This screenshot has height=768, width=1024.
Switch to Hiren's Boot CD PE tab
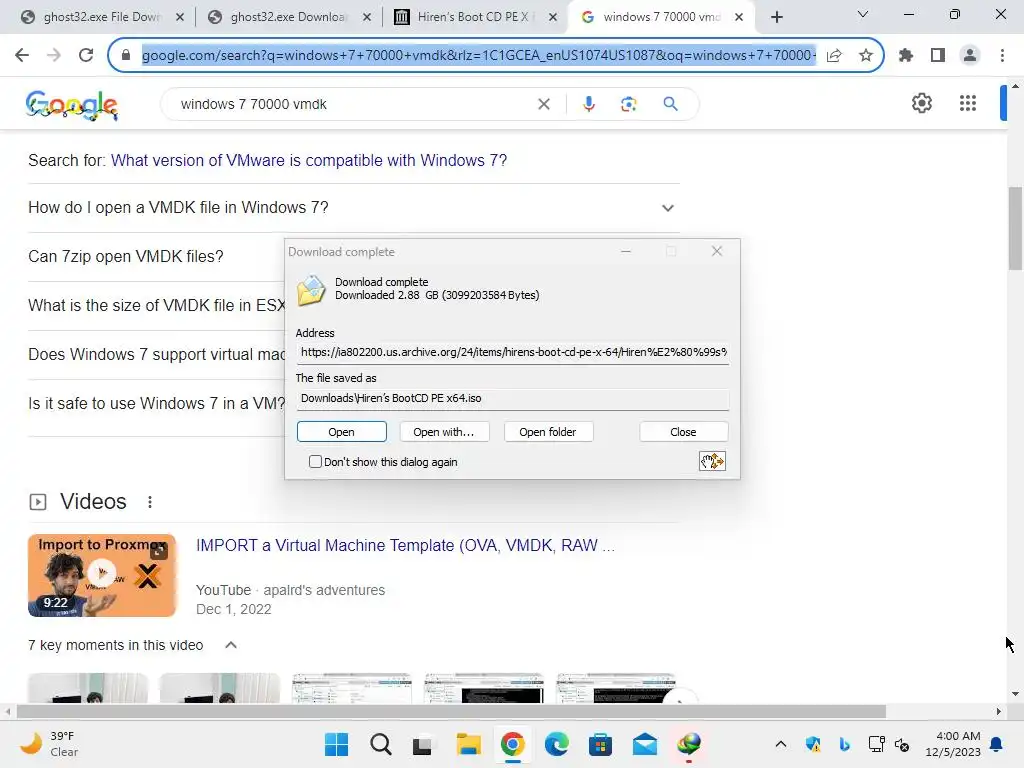[473, 17]
